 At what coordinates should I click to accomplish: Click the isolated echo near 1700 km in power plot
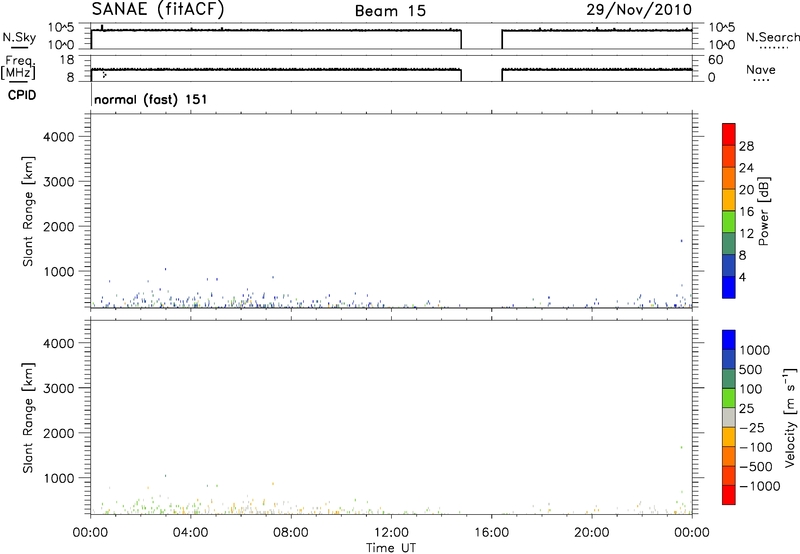click(681, 241)
